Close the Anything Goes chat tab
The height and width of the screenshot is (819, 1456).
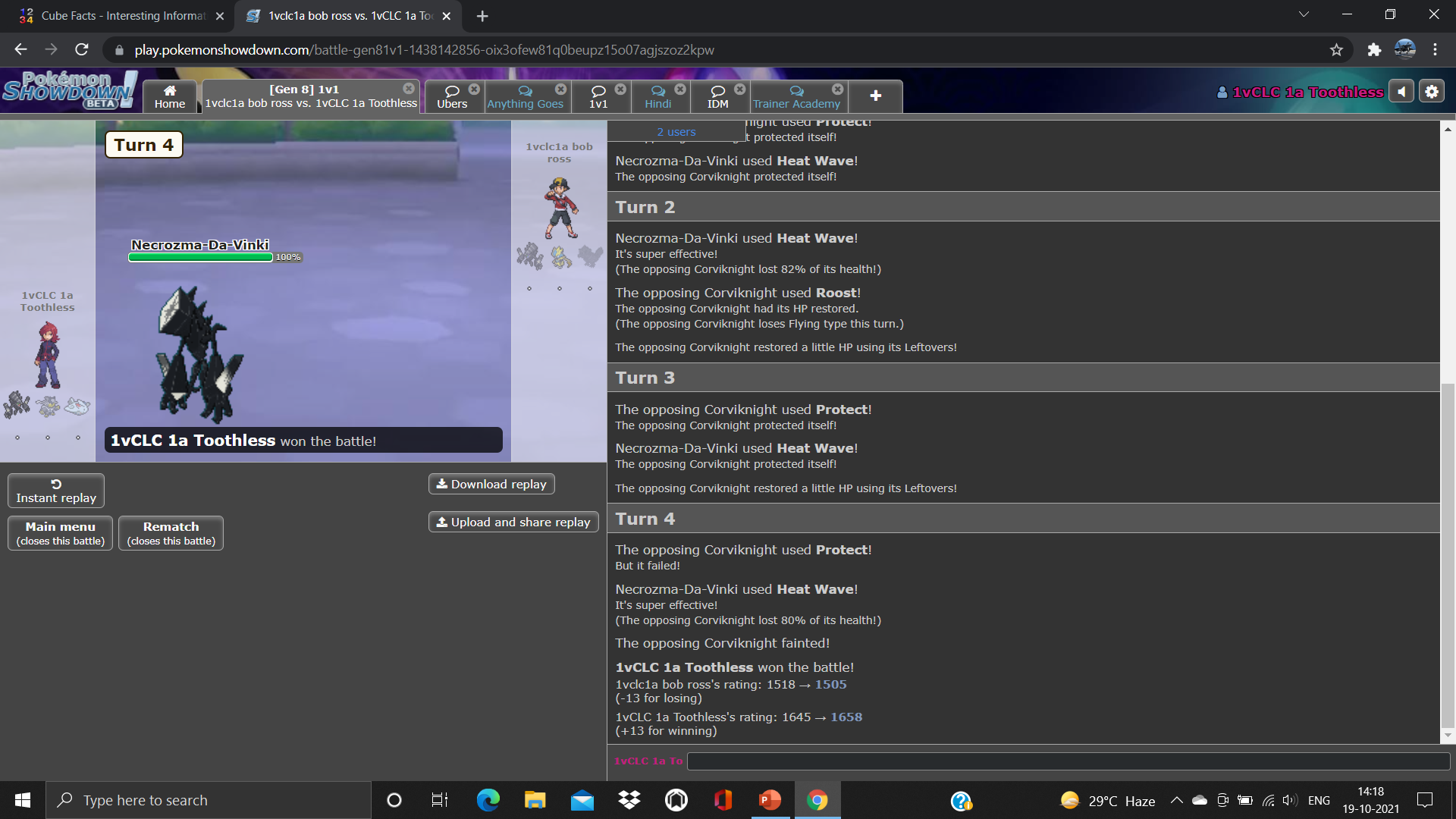(x=560, y=89)
